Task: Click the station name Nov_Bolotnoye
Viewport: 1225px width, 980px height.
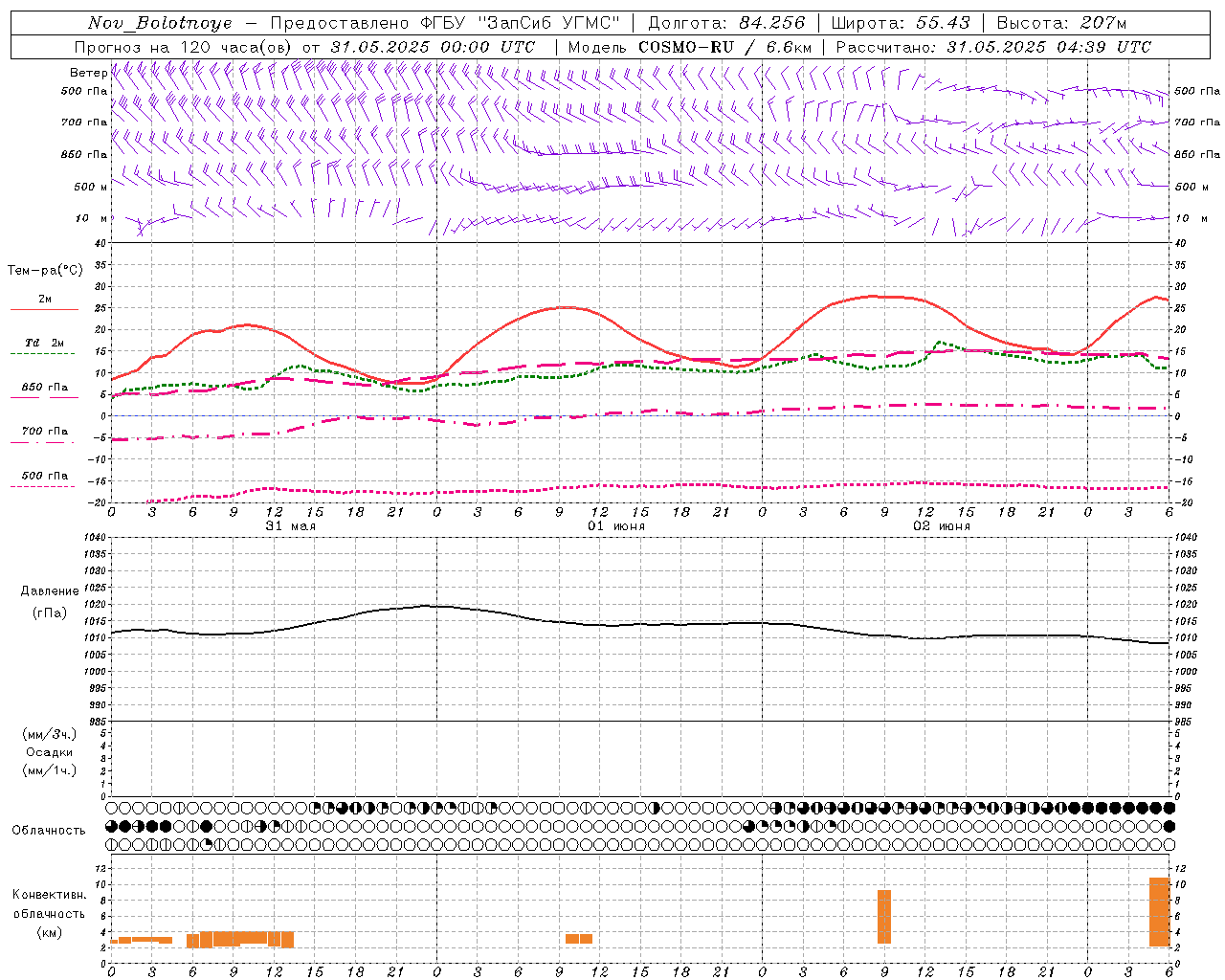Action: tap(160, 23)
